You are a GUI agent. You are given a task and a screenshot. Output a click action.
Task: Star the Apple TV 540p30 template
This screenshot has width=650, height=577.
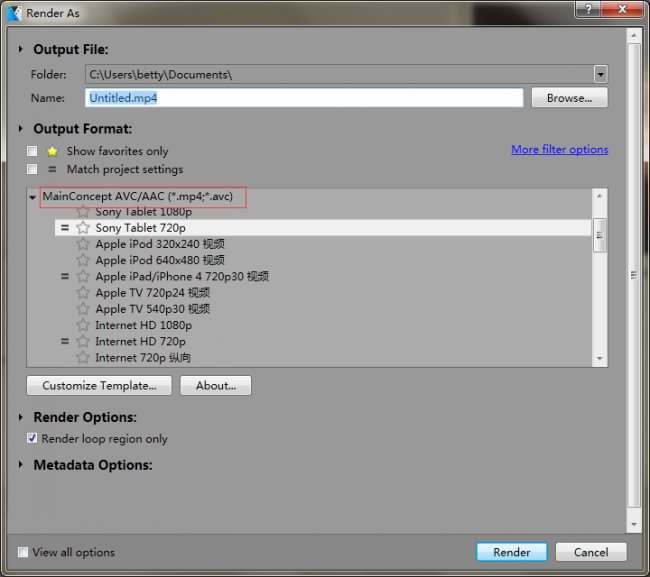click(x=83, y=309)
